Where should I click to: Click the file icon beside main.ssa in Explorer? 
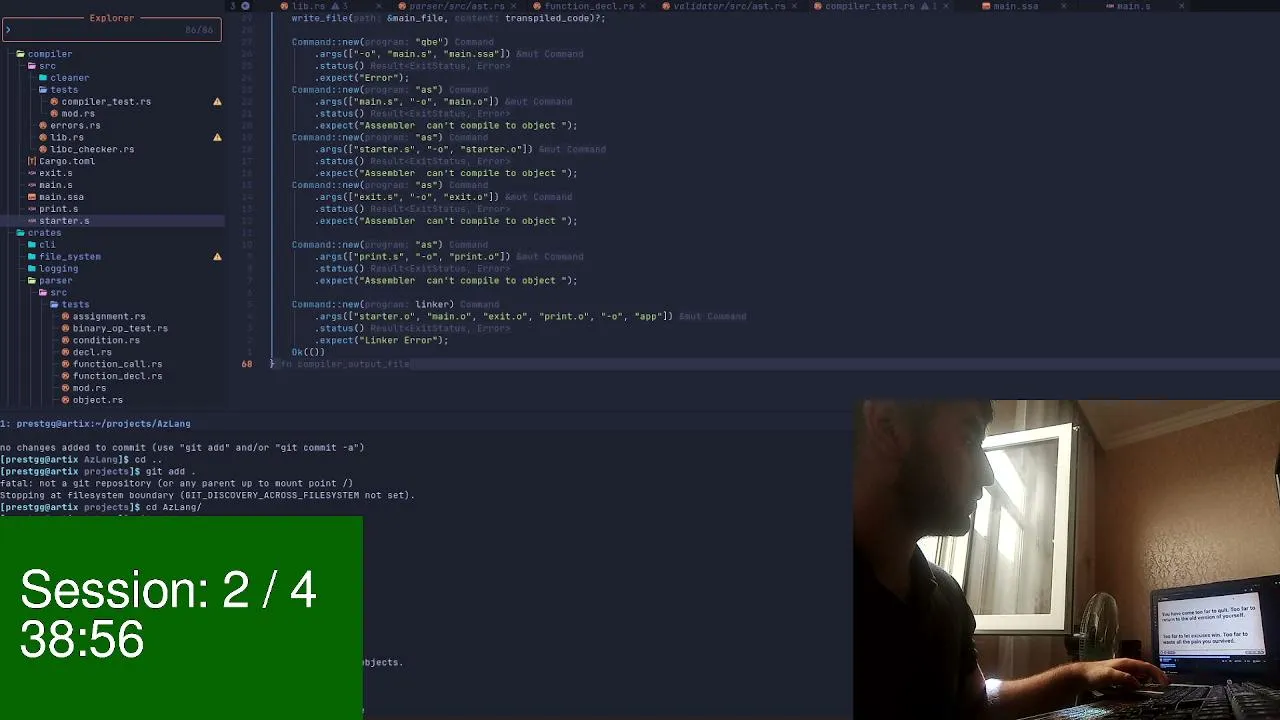pos(32,197)
